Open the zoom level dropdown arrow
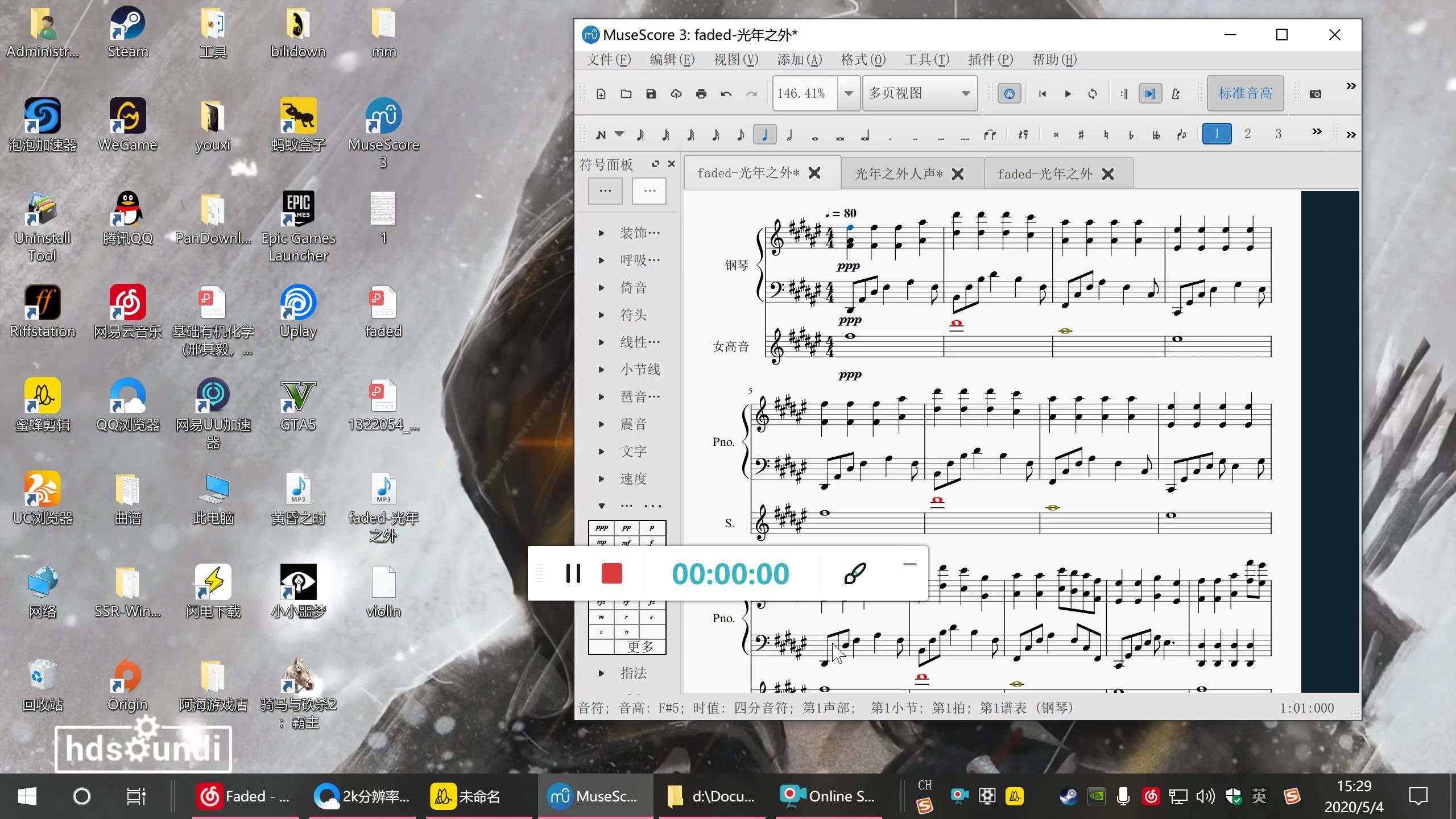1456x819 pixels. [x=849, y=93]
